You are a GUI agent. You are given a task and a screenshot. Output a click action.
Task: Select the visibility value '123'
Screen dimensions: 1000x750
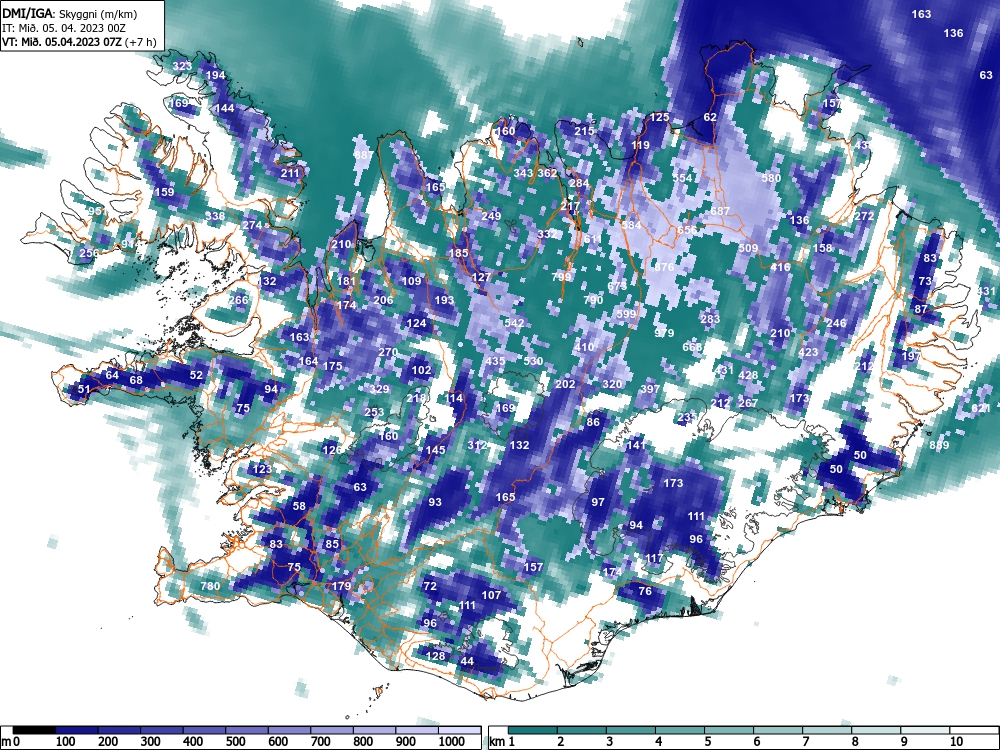(262, 469)
